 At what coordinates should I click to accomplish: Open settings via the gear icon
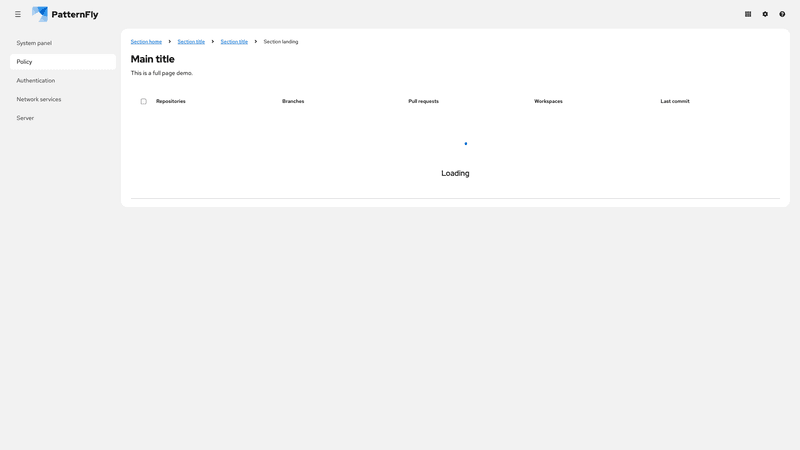[765, 14]
